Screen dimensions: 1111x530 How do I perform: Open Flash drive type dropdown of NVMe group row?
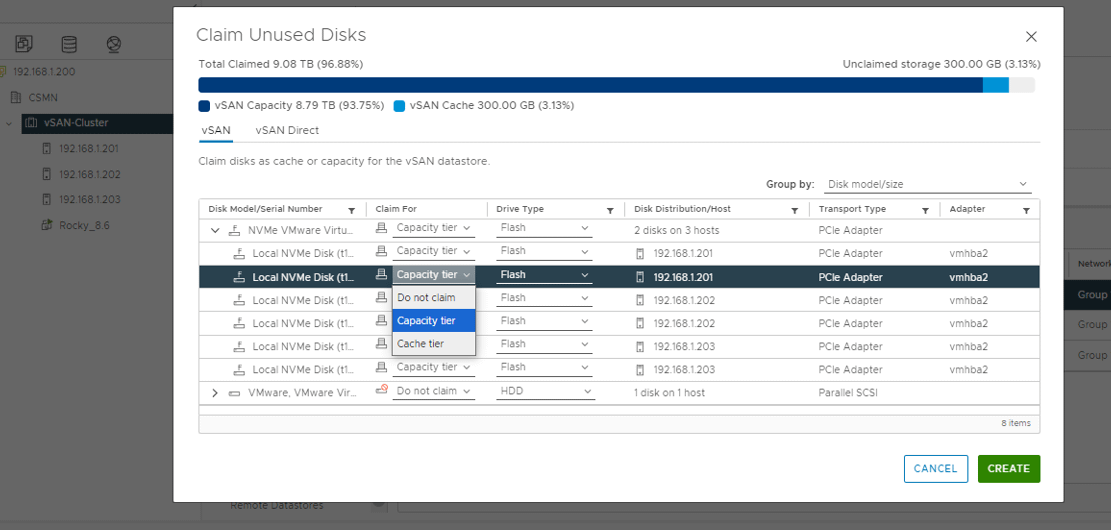545,228
